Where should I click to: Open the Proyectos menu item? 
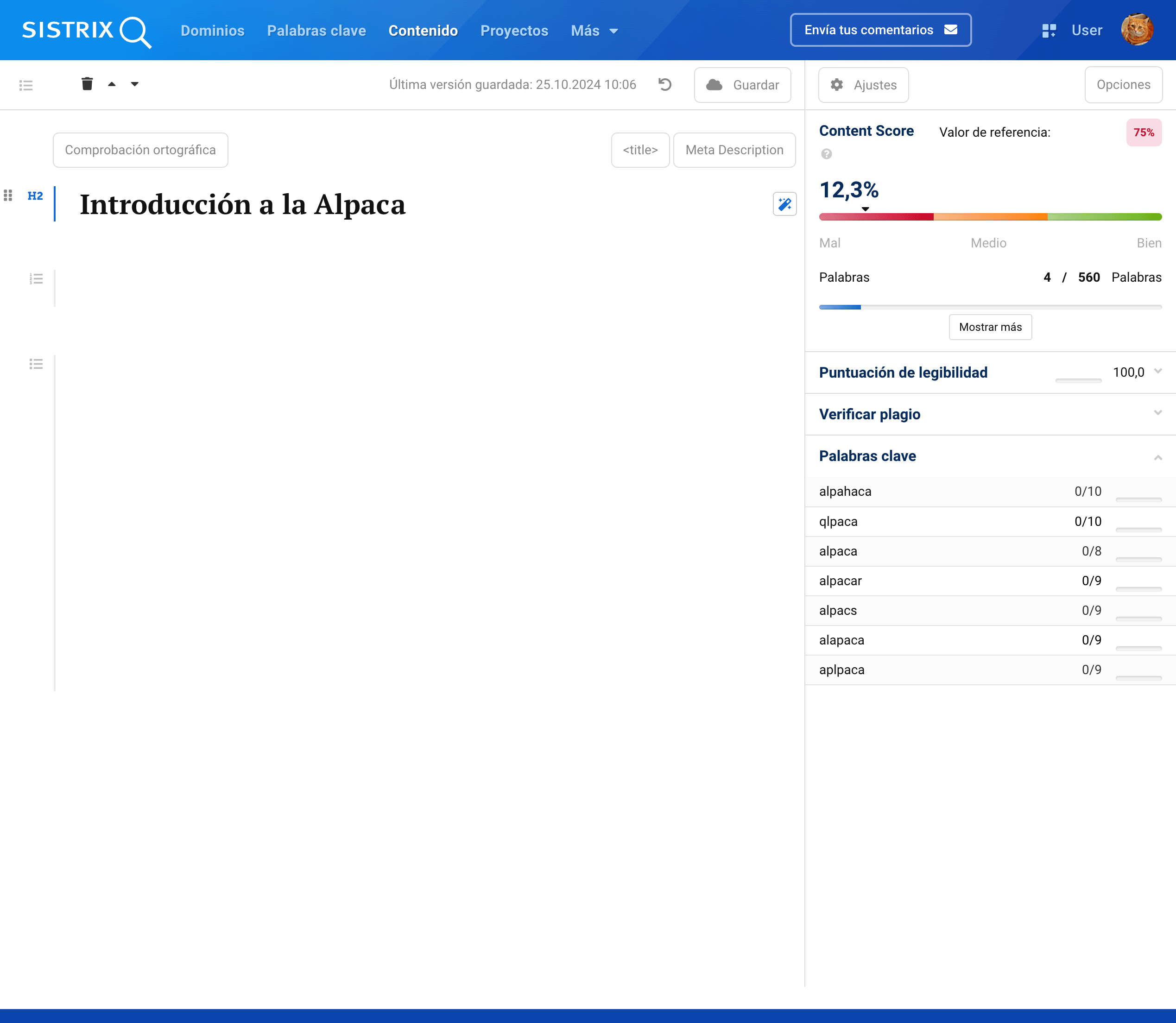click(514, 31)
